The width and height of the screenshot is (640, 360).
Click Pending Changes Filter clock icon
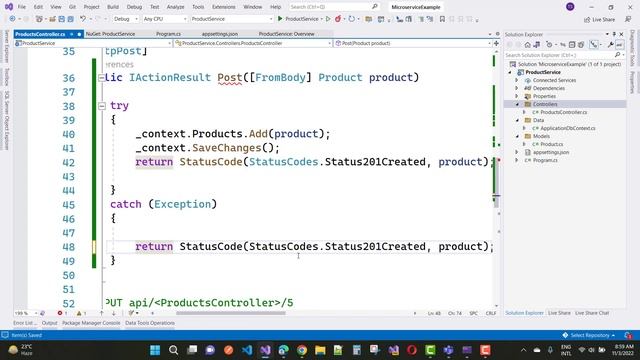pyautogui.click(x=549, y=44)
